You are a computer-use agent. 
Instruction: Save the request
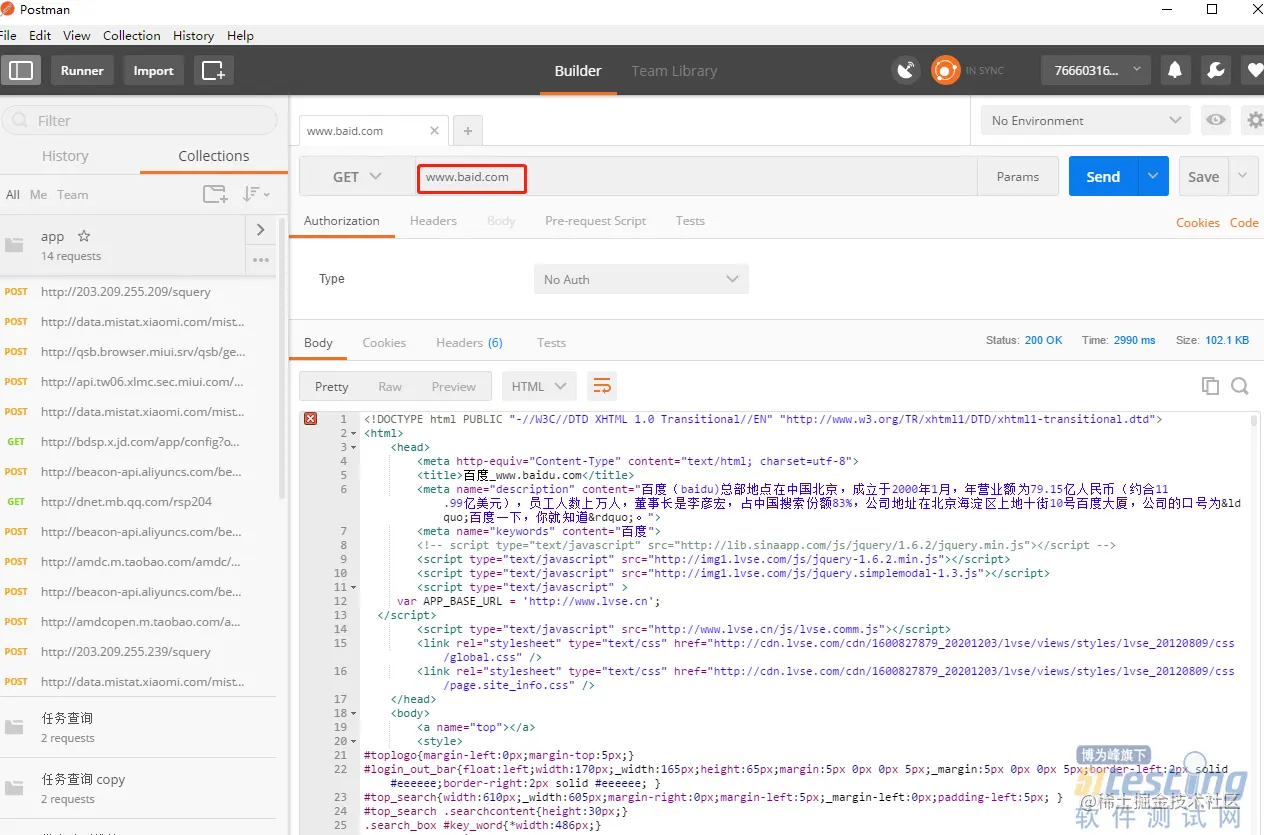click(x=1203, y=176)
